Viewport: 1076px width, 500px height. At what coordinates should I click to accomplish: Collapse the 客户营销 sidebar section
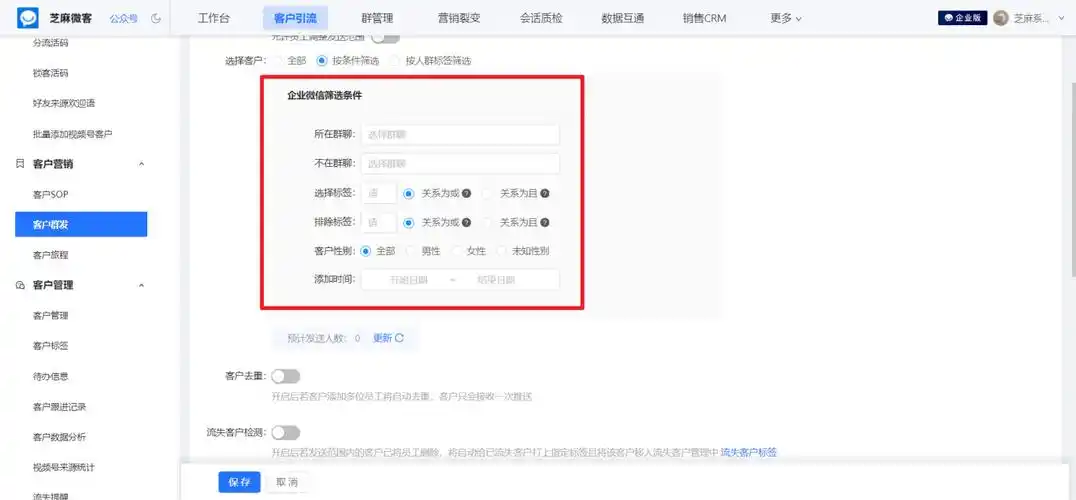point(142,164)
